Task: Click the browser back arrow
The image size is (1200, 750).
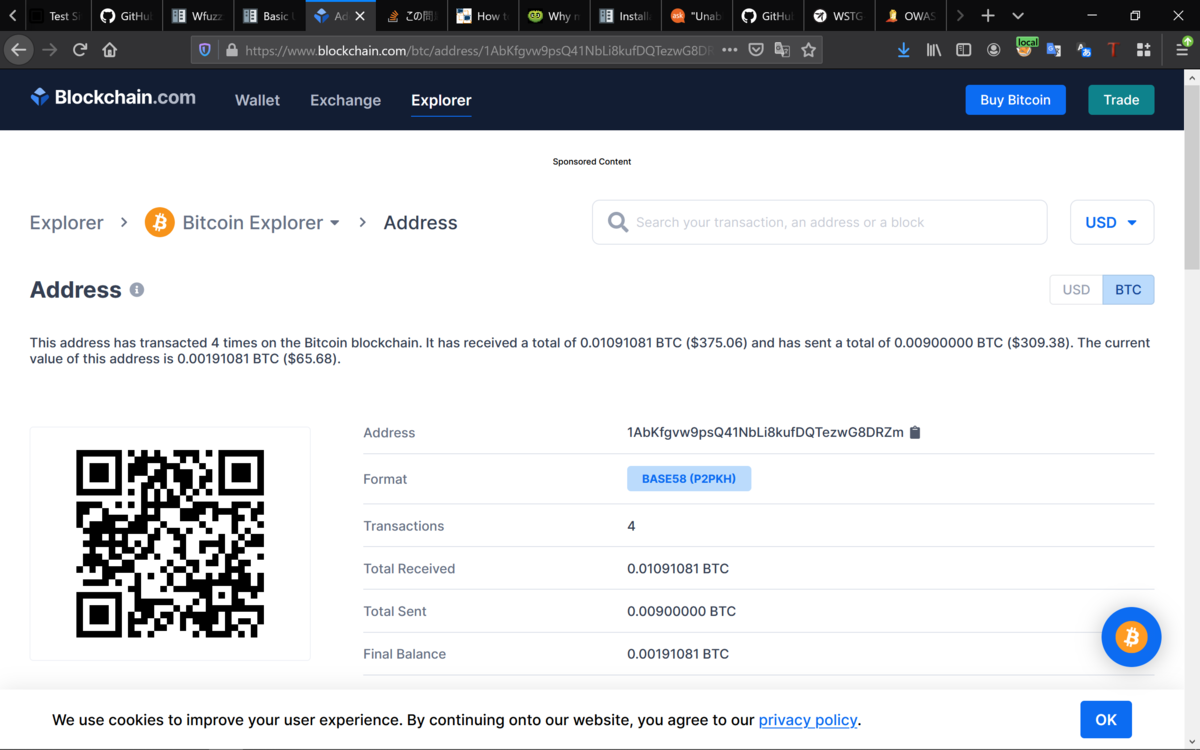Action: pos(18,50)
